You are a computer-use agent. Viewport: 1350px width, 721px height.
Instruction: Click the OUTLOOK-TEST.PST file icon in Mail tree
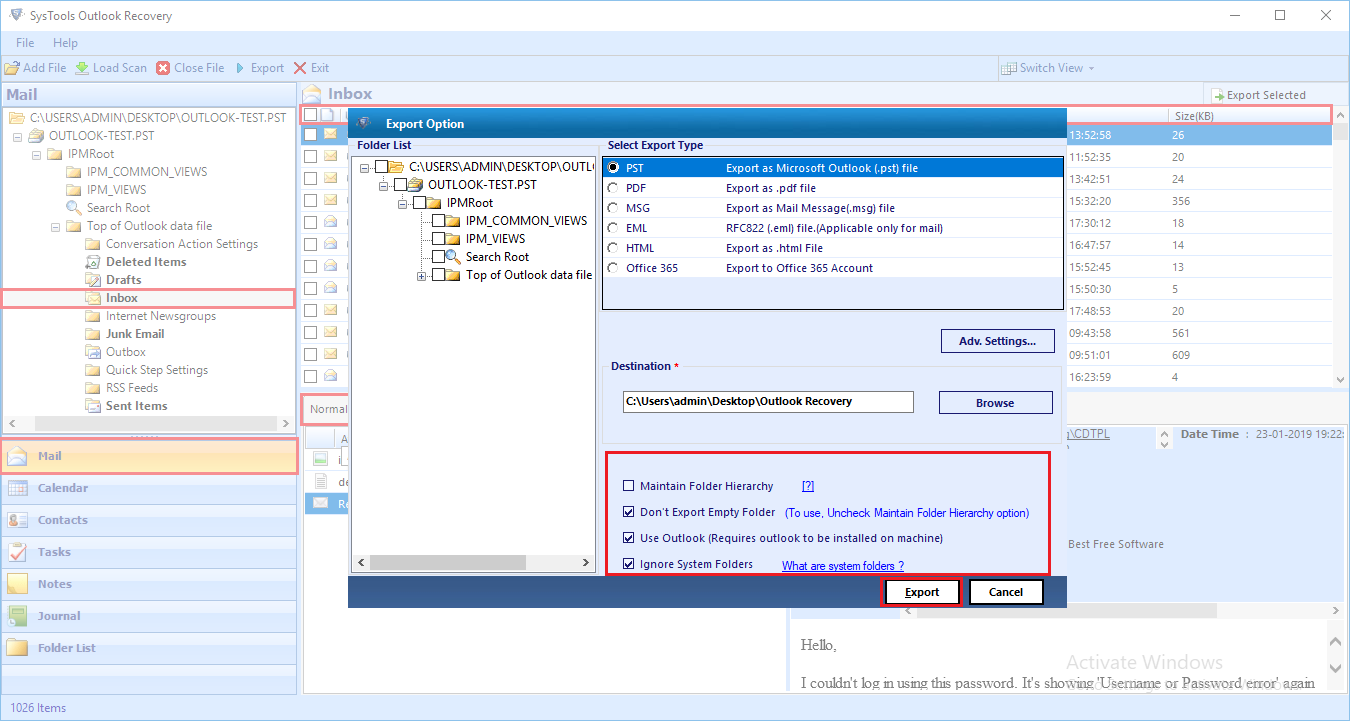tap(36, 136)
